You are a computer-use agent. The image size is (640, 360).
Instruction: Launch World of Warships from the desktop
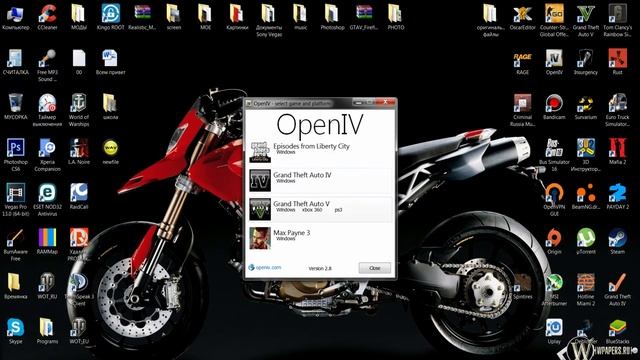click(79, 110)
